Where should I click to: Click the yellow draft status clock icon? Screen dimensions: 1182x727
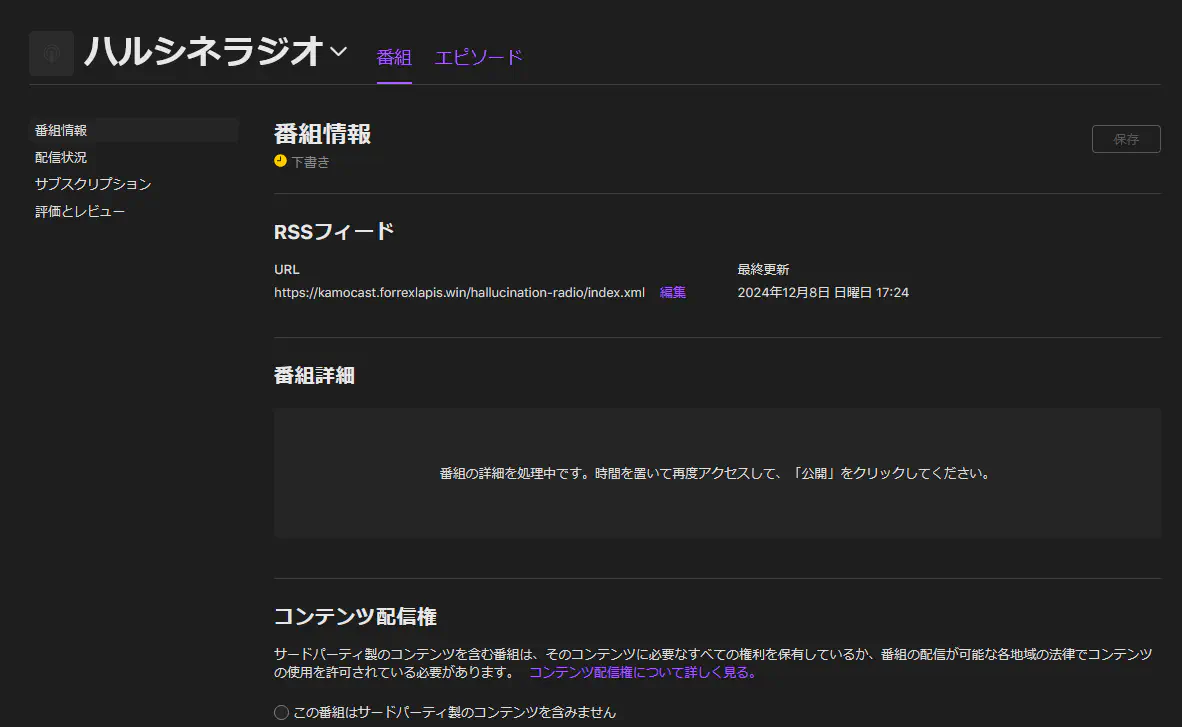point(280,161)
